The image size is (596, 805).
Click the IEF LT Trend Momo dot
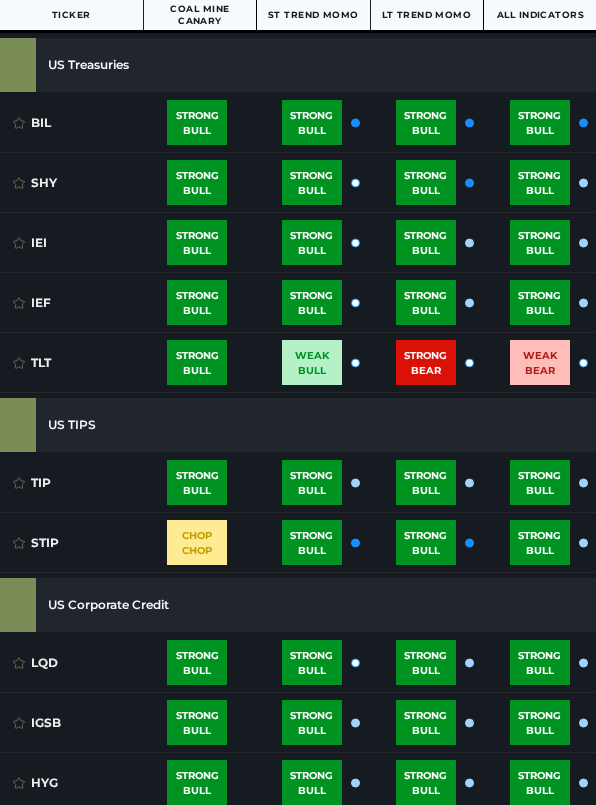click(x=469, y=303)
